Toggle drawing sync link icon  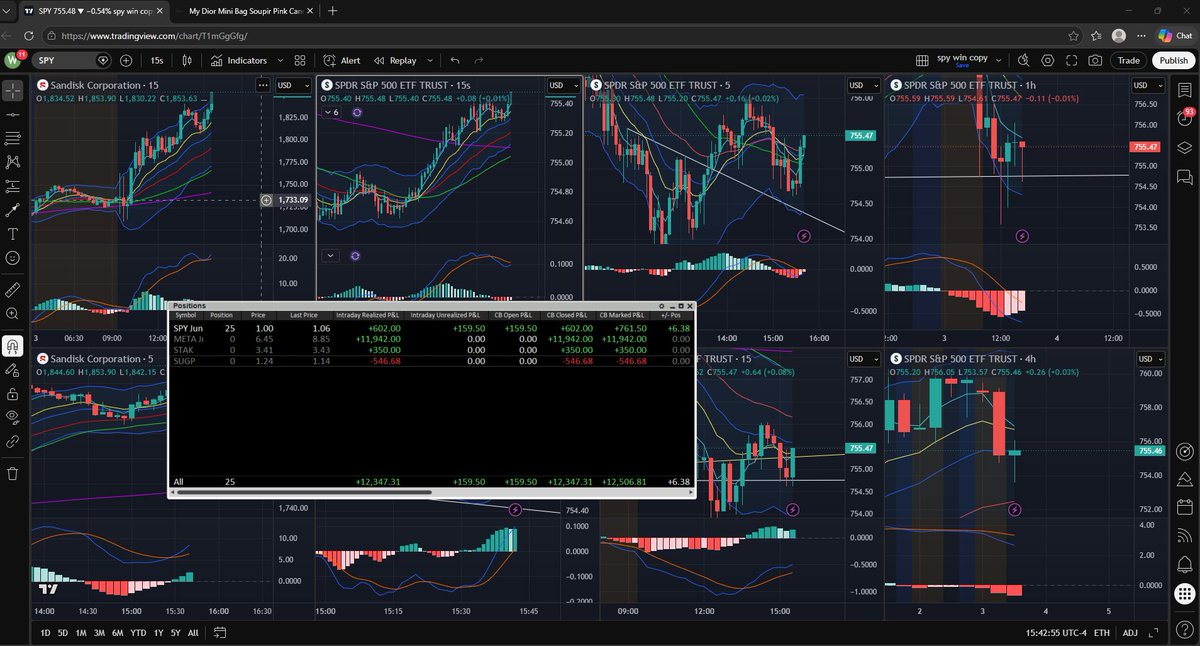pos(13,440)
